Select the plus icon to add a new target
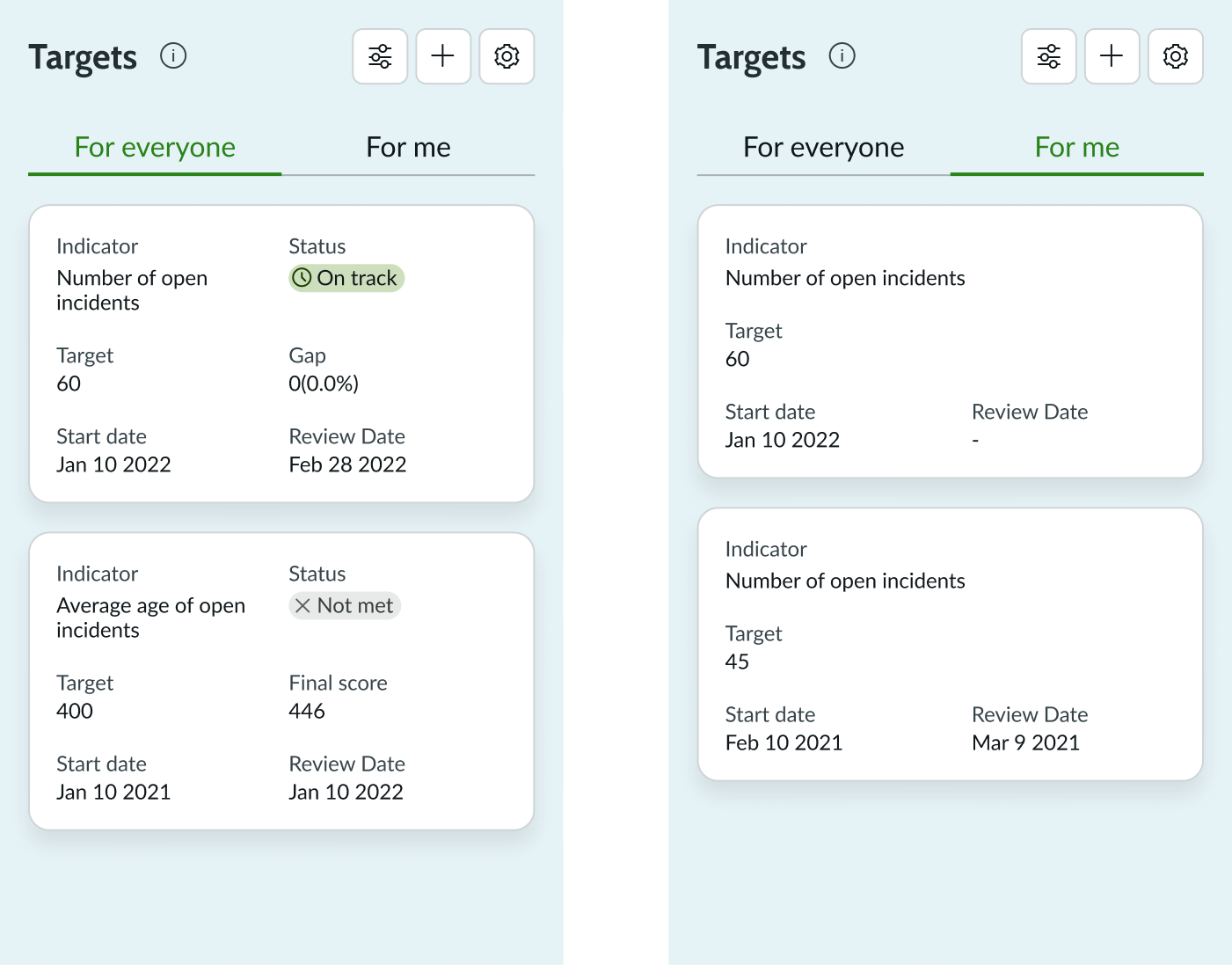 click(x=442, y=55)
